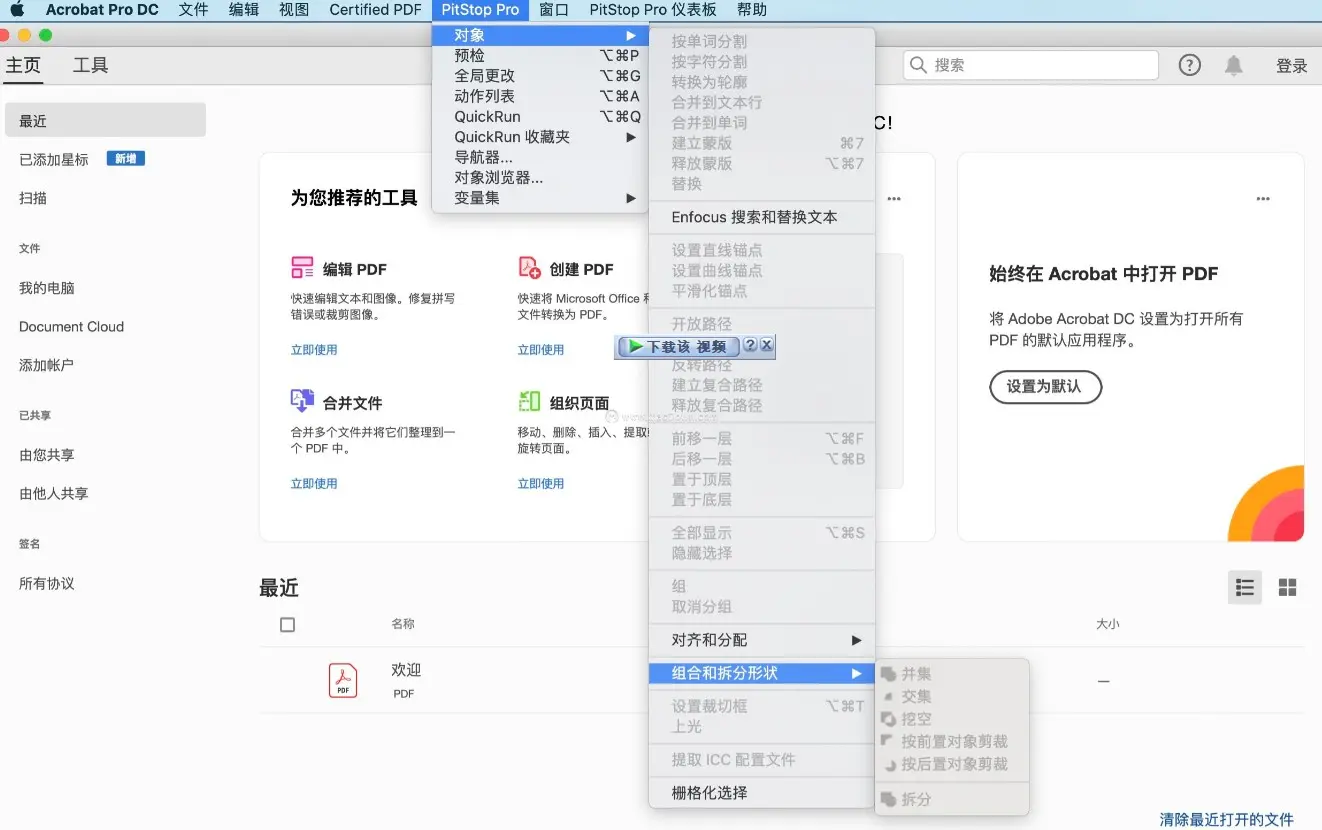Open the 文件 menu
The image size is (1322, 830).
pos(194,10)
